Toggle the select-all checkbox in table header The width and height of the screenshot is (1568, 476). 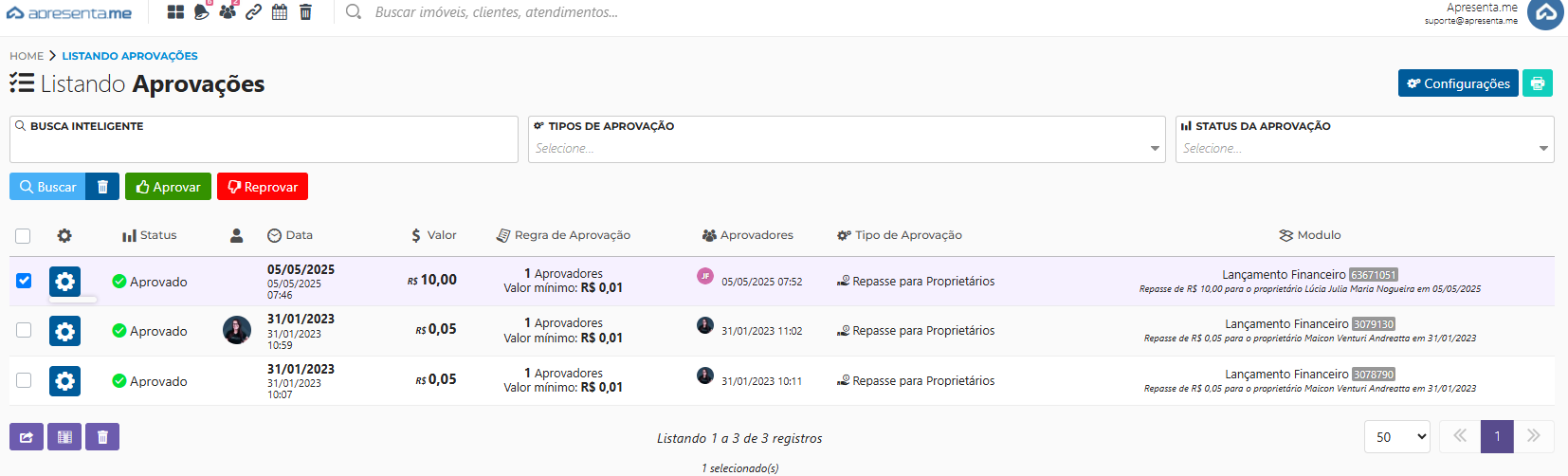tap(23, 236)
